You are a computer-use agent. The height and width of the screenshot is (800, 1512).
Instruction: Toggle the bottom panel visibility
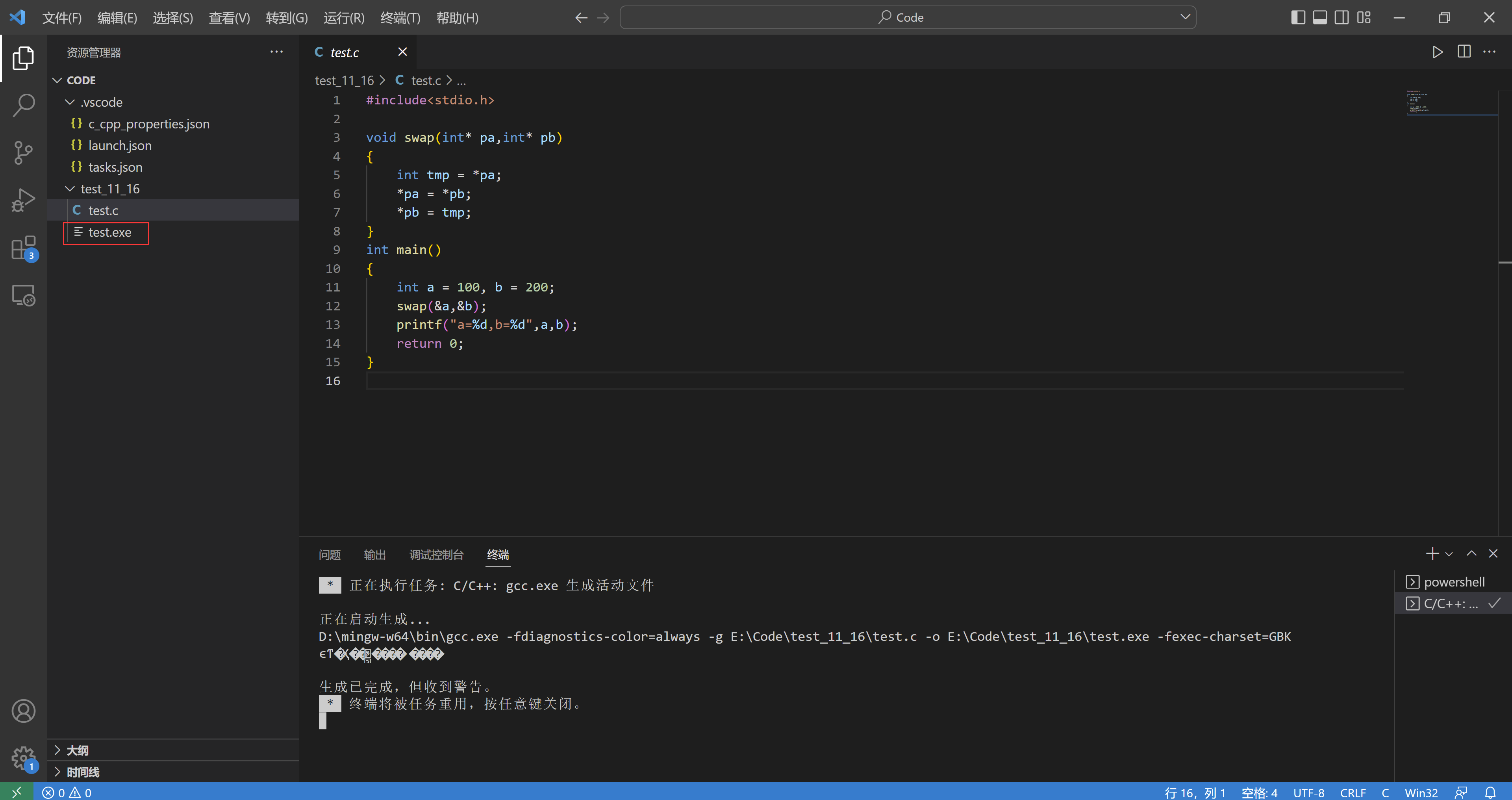(x=1319, y=18)
